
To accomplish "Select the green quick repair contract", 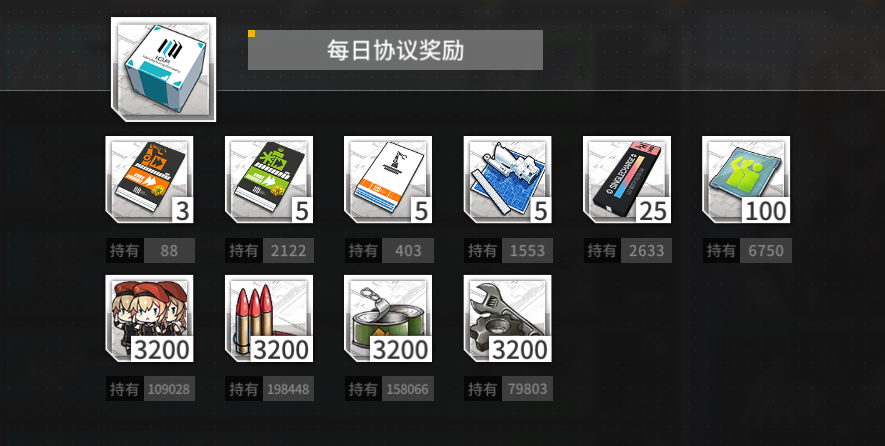I will coord(269,180).
